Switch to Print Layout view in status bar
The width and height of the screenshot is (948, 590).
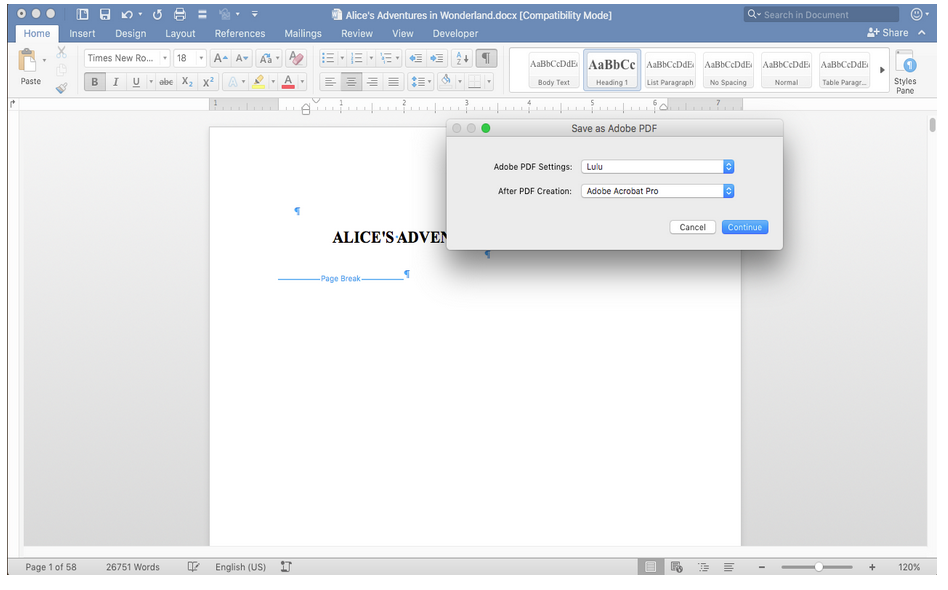pyautogui.click(x=651, y=567)
